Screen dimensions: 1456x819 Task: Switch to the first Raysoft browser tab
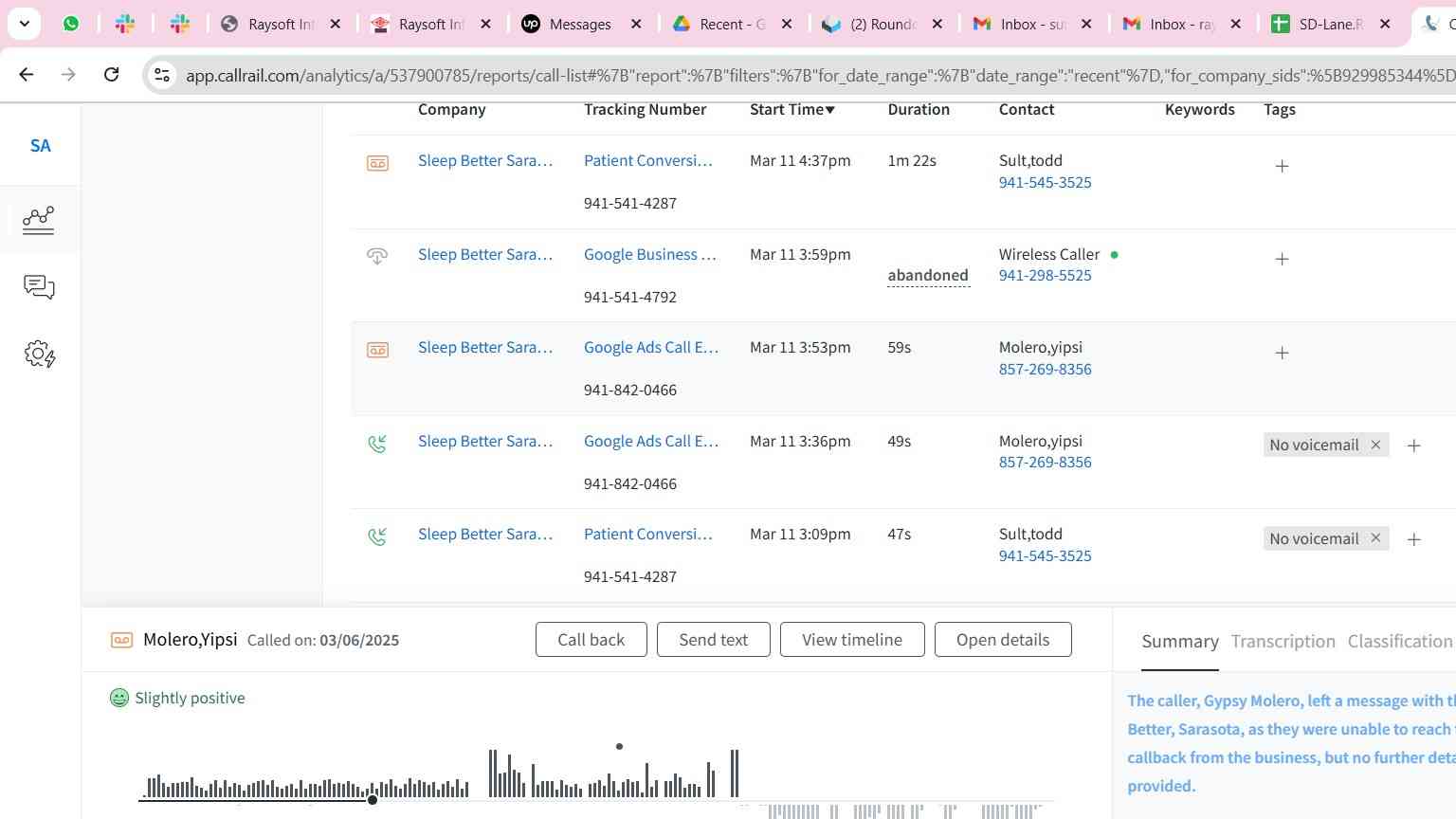[280, 24]
